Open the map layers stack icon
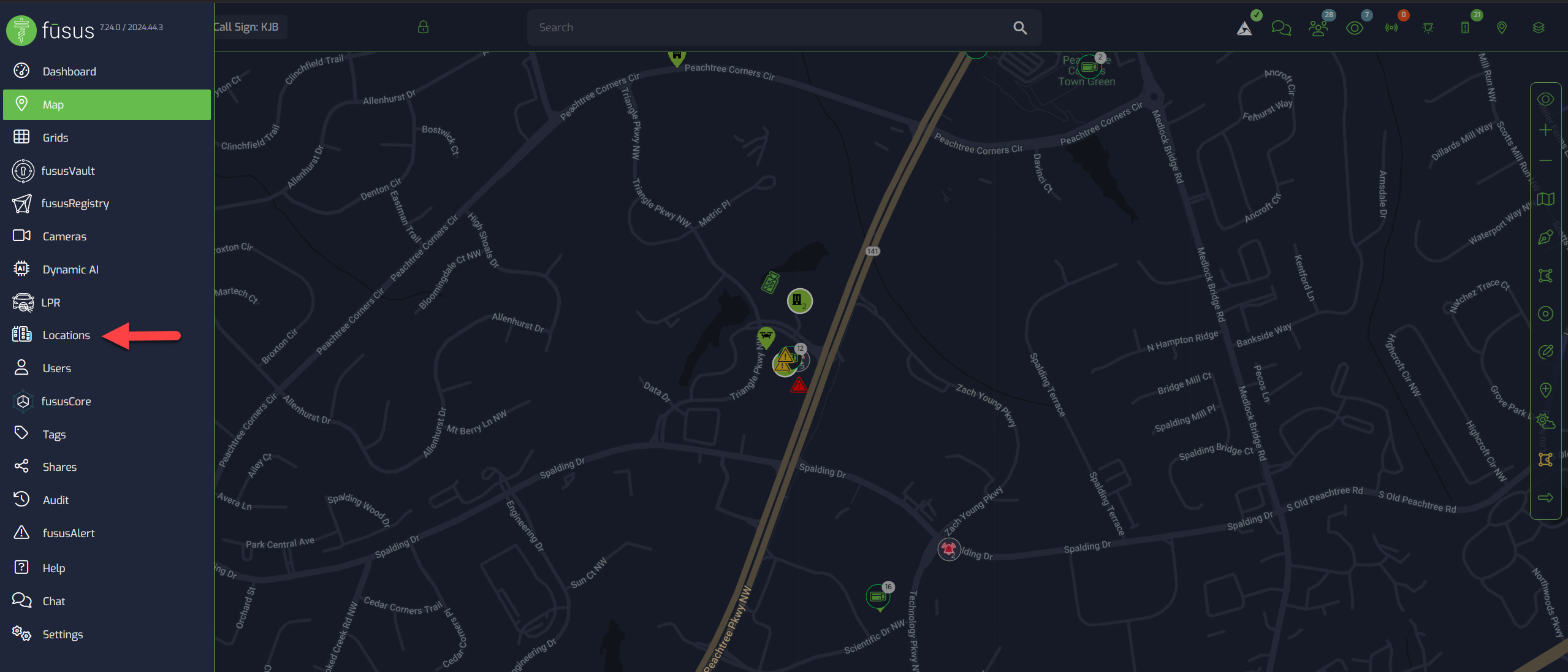 pos(1539,28)
